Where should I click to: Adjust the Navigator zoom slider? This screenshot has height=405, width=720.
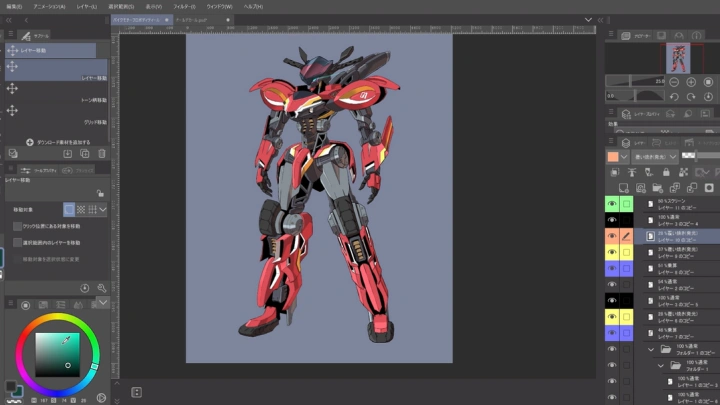636,82
